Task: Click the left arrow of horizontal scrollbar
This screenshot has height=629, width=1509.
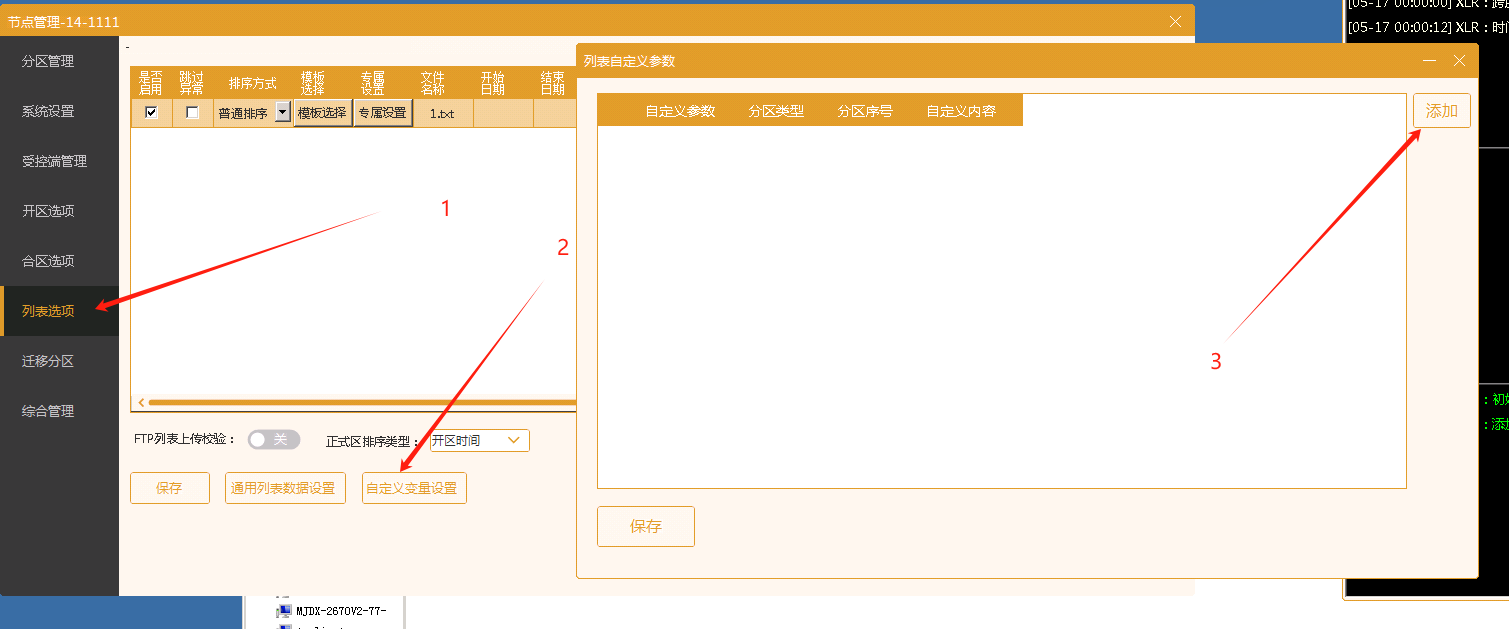Action: point(141,403)
